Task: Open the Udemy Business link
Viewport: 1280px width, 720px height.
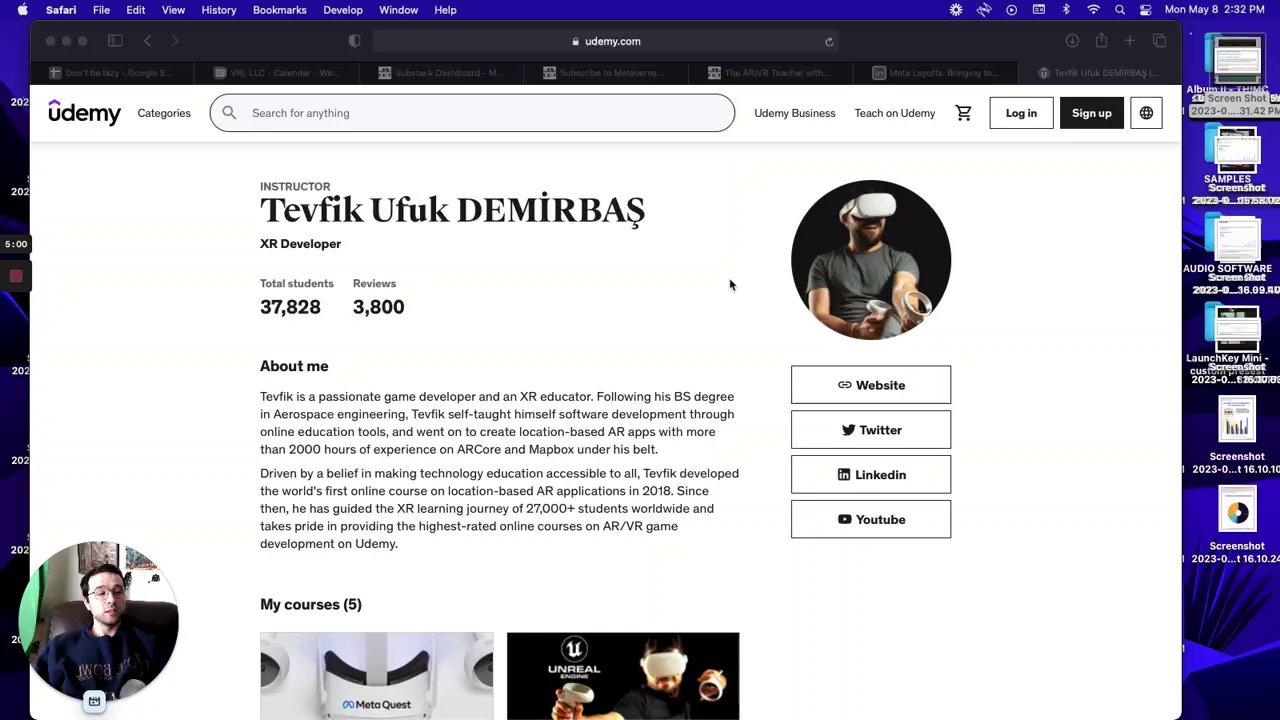Action: [794, 113]
